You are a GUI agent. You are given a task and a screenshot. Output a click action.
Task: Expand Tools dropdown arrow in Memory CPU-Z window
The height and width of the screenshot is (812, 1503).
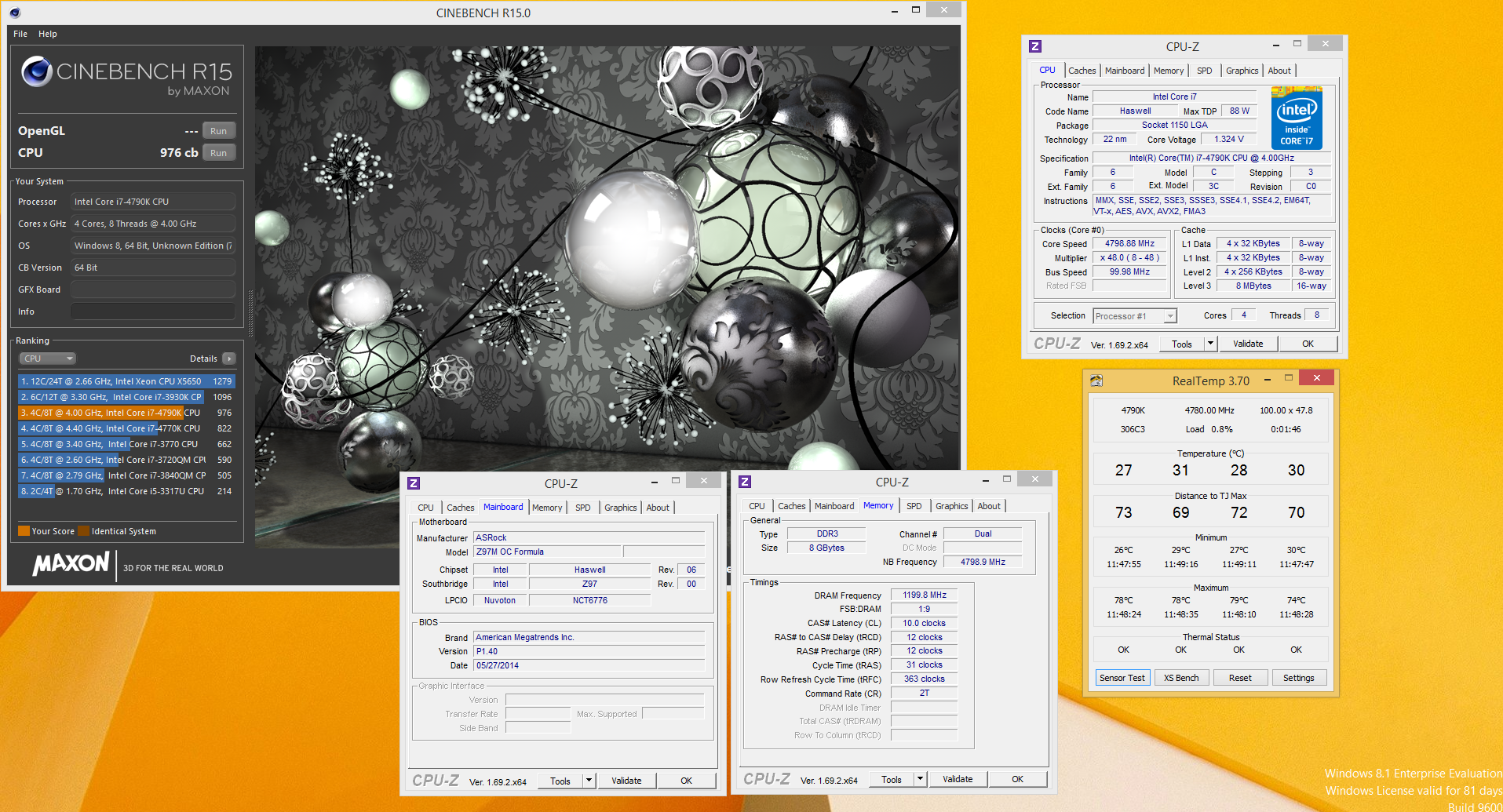tap(920, 779)
